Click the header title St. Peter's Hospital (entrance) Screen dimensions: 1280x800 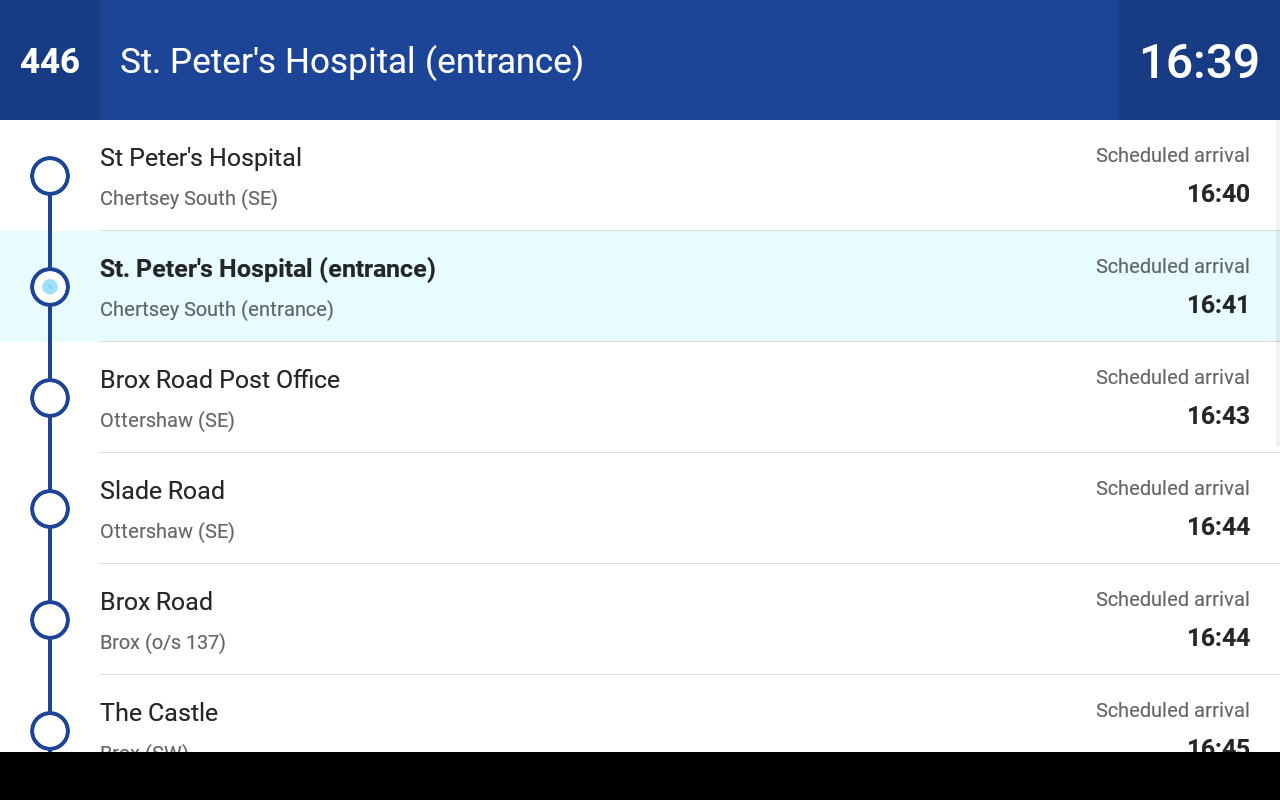point(352,61)
